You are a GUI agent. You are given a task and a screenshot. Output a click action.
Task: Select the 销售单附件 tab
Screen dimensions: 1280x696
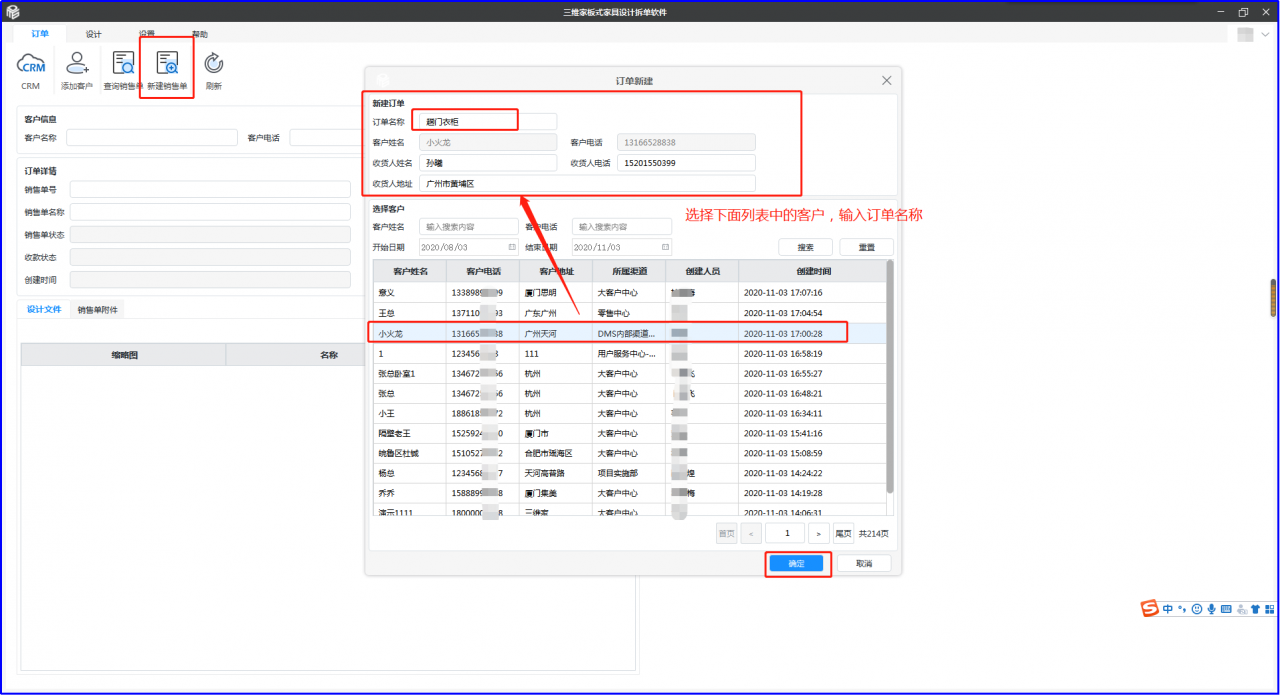(x=97, y=310)
